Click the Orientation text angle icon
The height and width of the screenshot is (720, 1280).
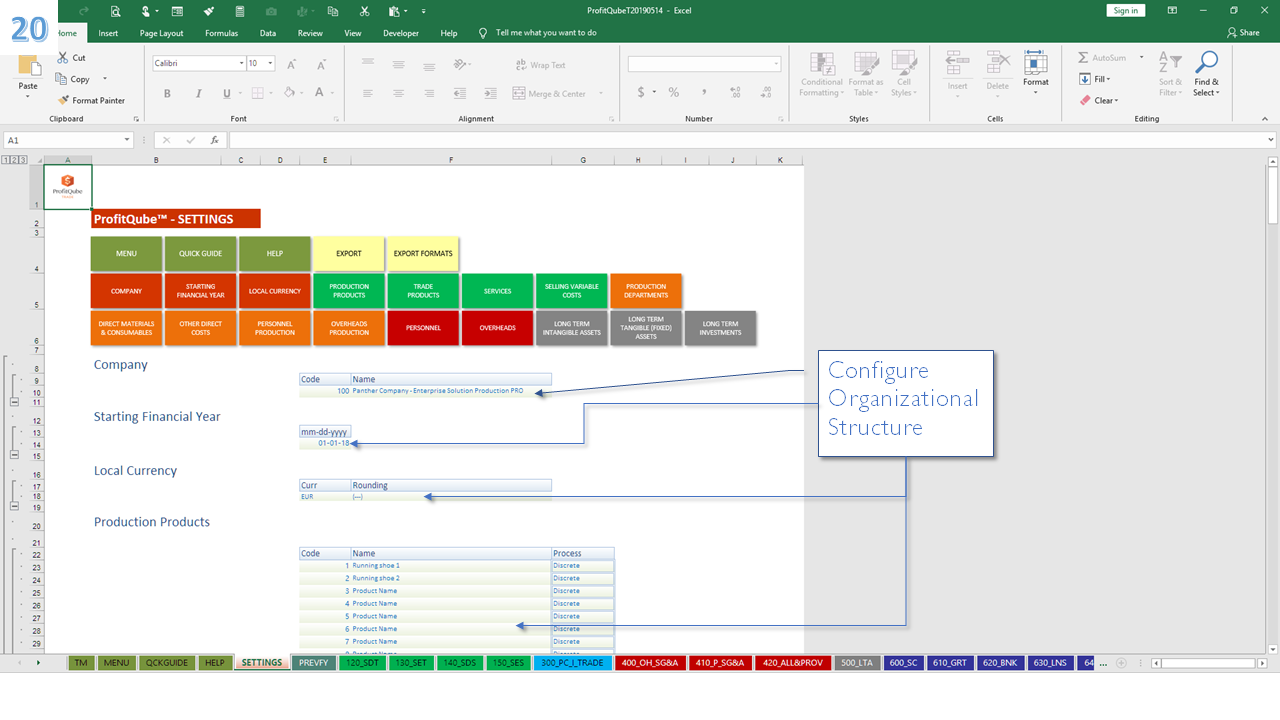click(x=460, y=64)
